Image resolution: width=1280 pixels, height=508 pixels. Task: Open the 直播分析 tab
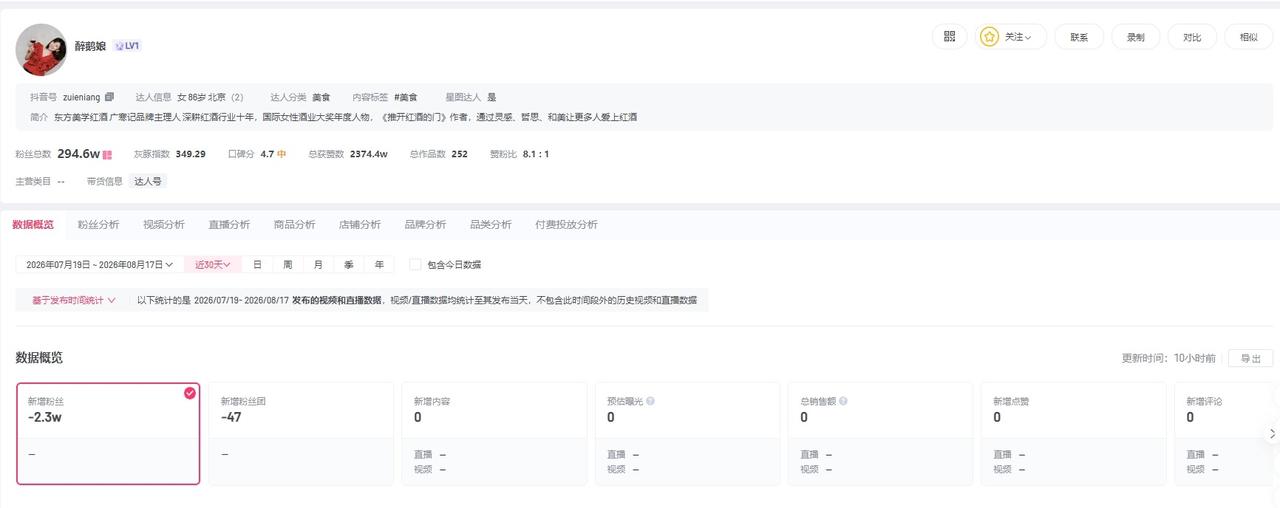click(x=229, y=224)
